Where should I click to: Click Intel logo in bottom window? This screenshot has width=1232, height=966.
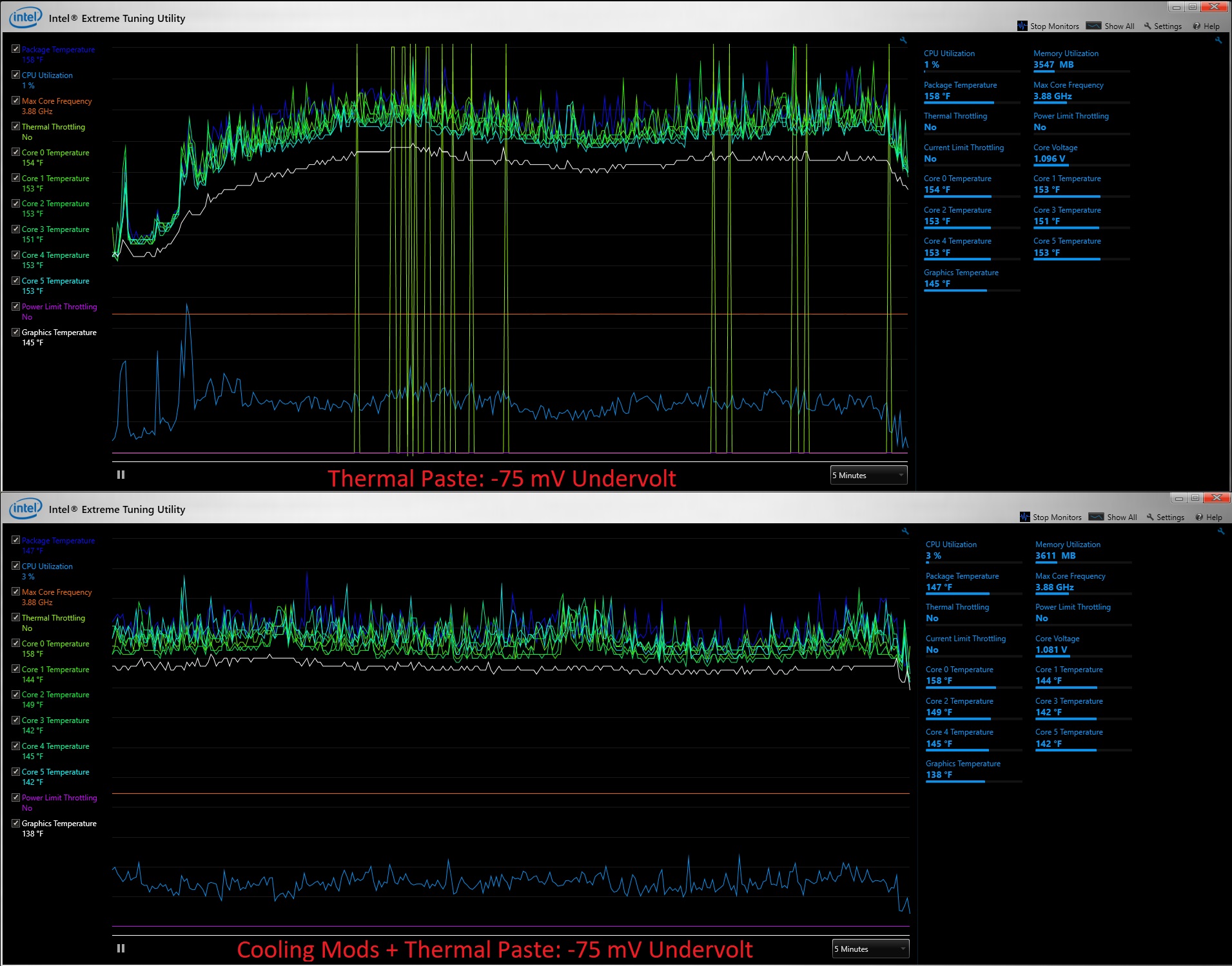[x=25, y=508]
